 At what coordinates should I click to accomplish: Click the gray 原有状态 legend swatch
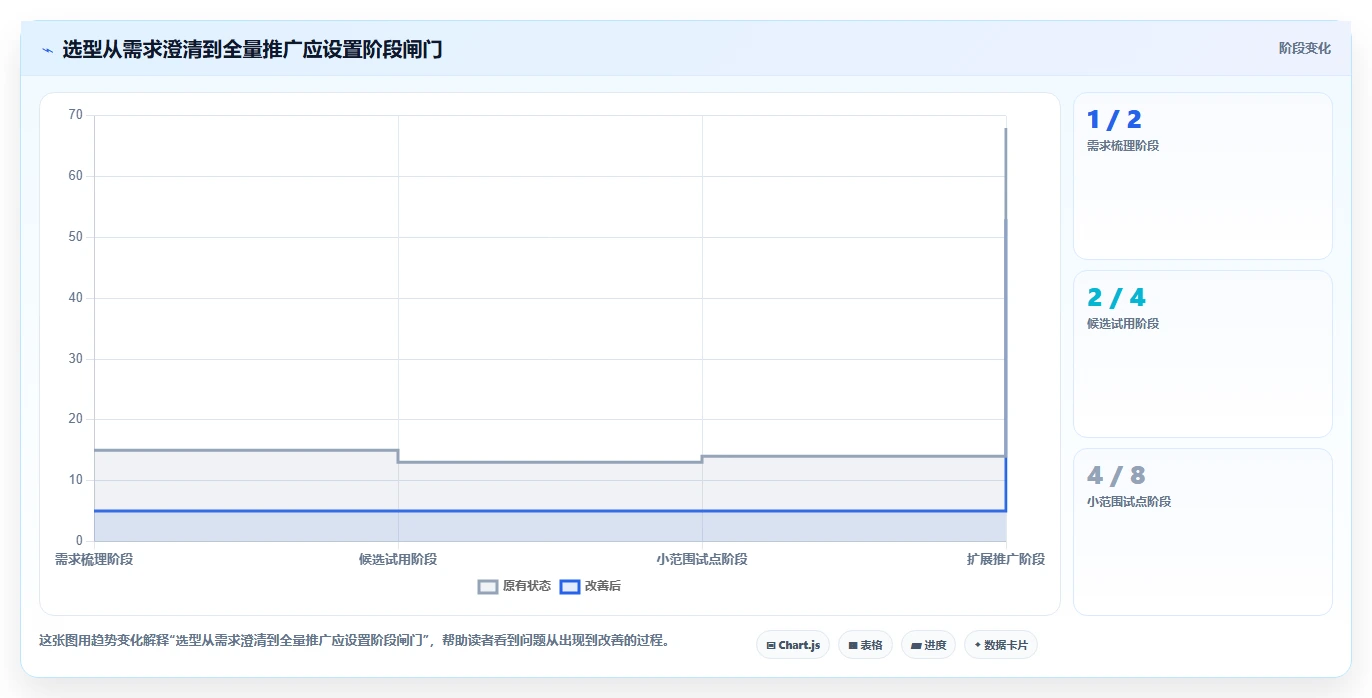click(488, 587)
